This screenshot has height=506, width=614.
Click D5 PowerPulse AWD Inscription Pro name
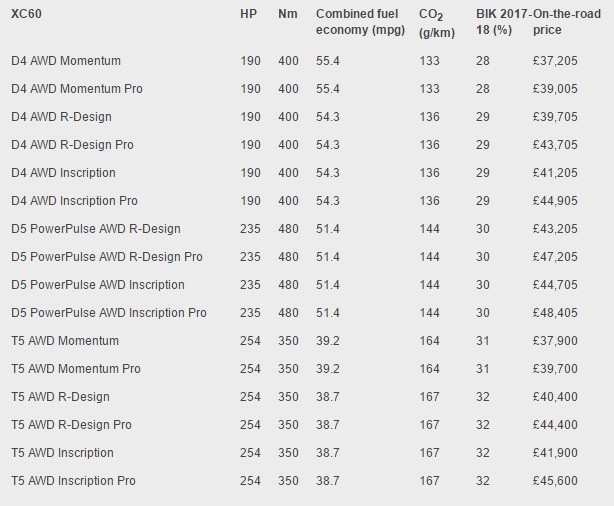(x=109, y=313)
